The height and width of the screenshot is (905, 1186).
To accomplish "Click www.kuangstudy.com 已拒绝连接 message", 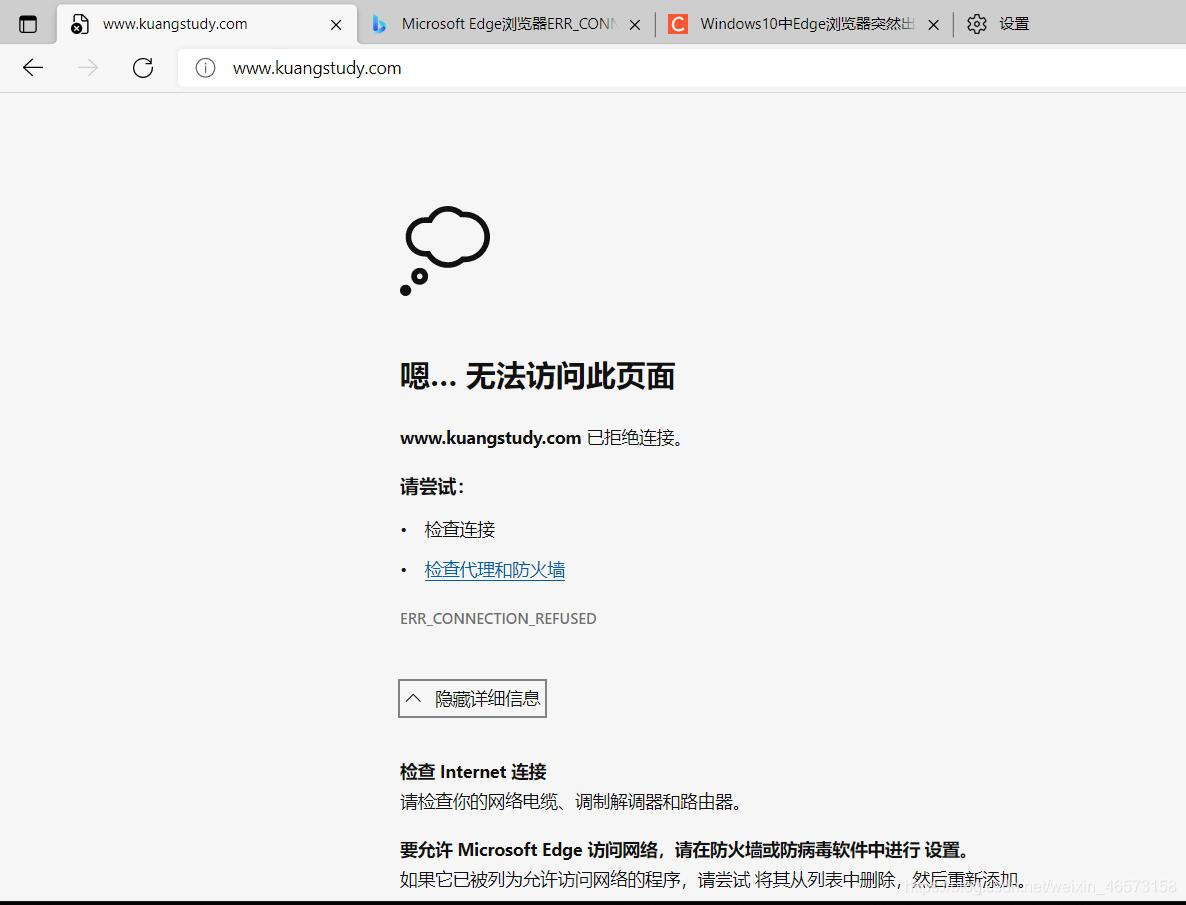I will point(542,438).
